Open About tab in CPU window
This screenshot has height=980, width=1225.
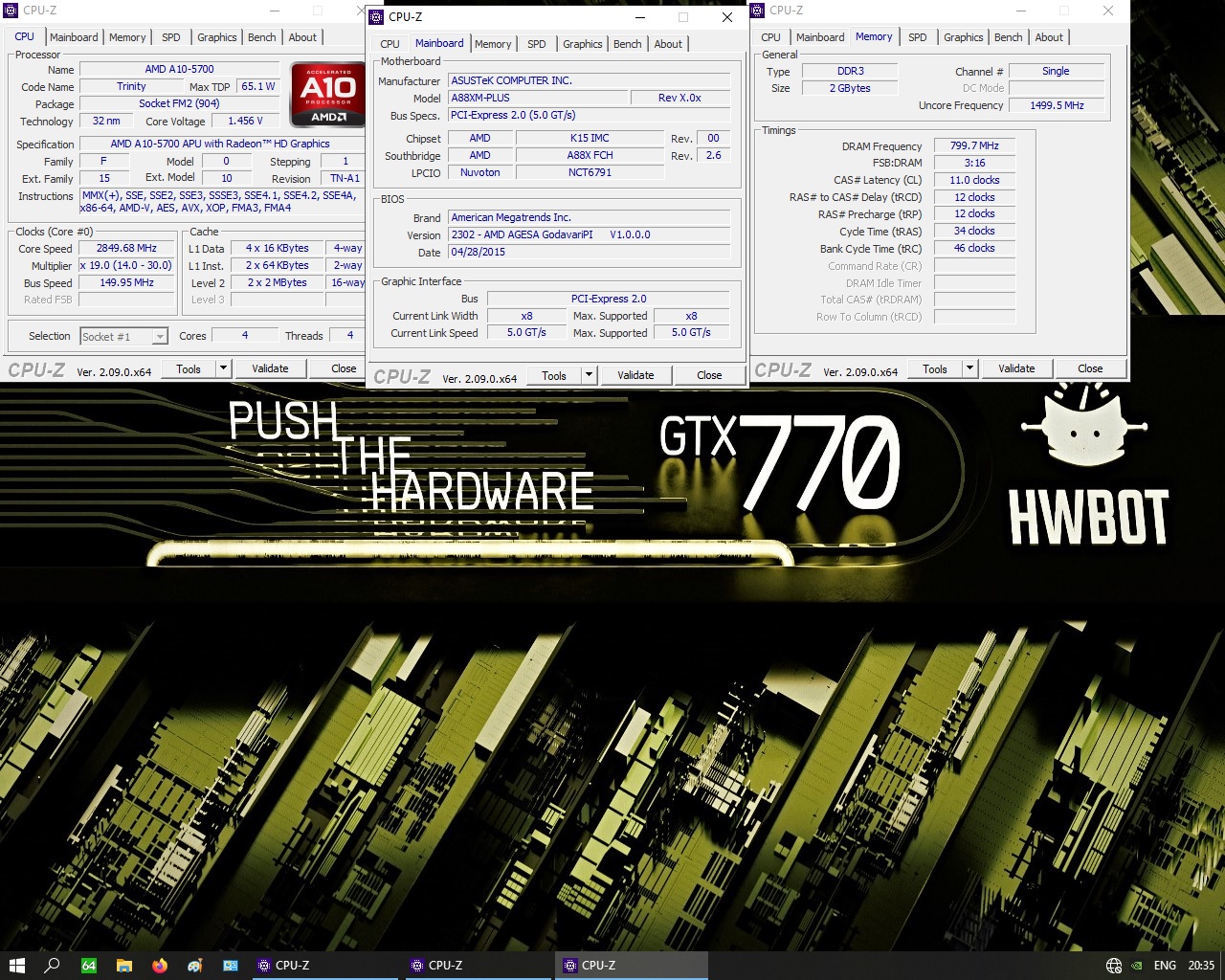point(302,37)
